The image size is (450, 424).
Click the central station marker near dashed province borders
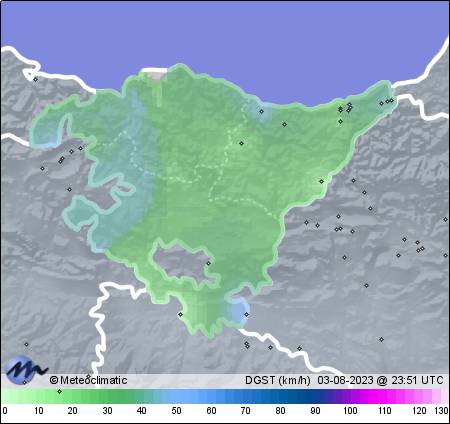[x=242, y=143]
